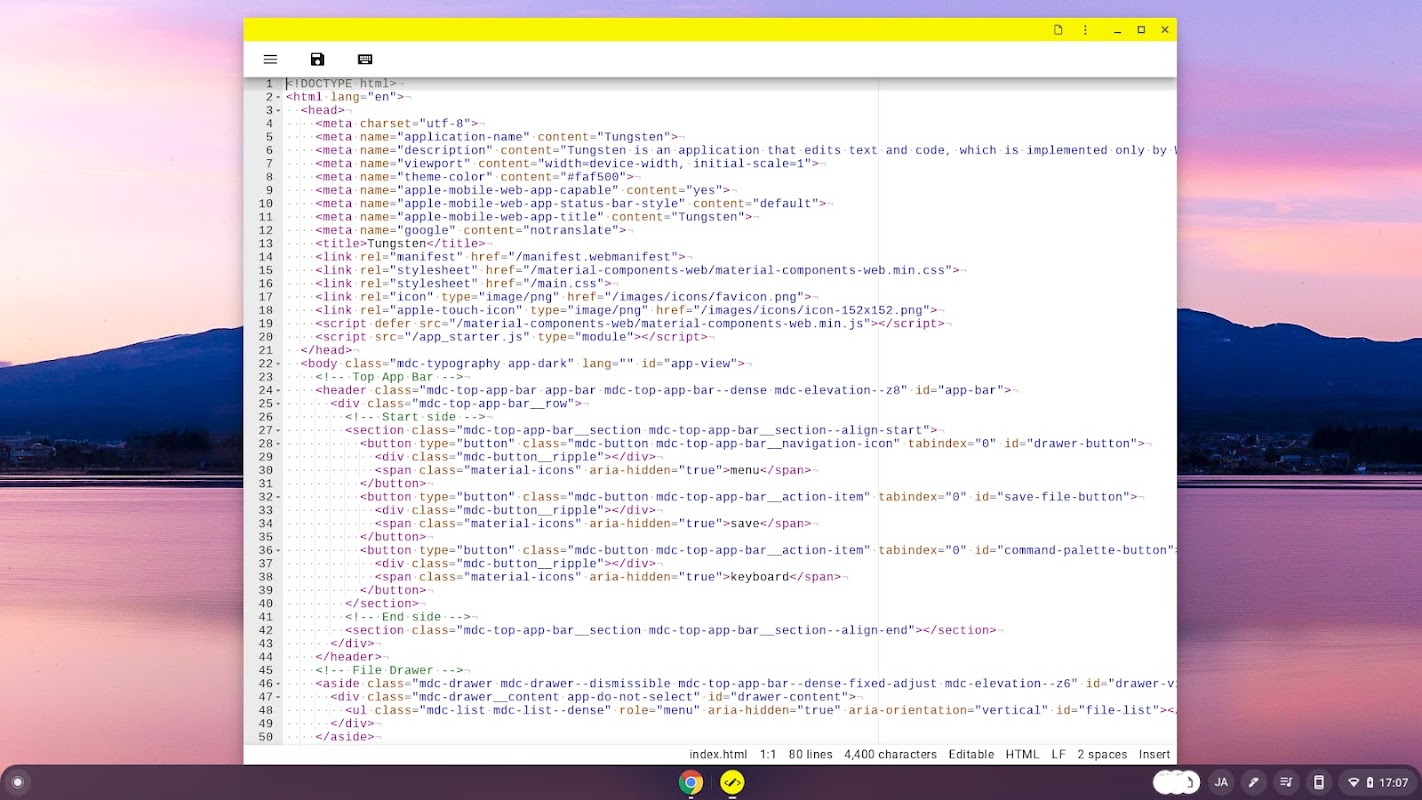
Task: Click the save file floppy icon
Action: pyautogui.click(x=317, y=60)
